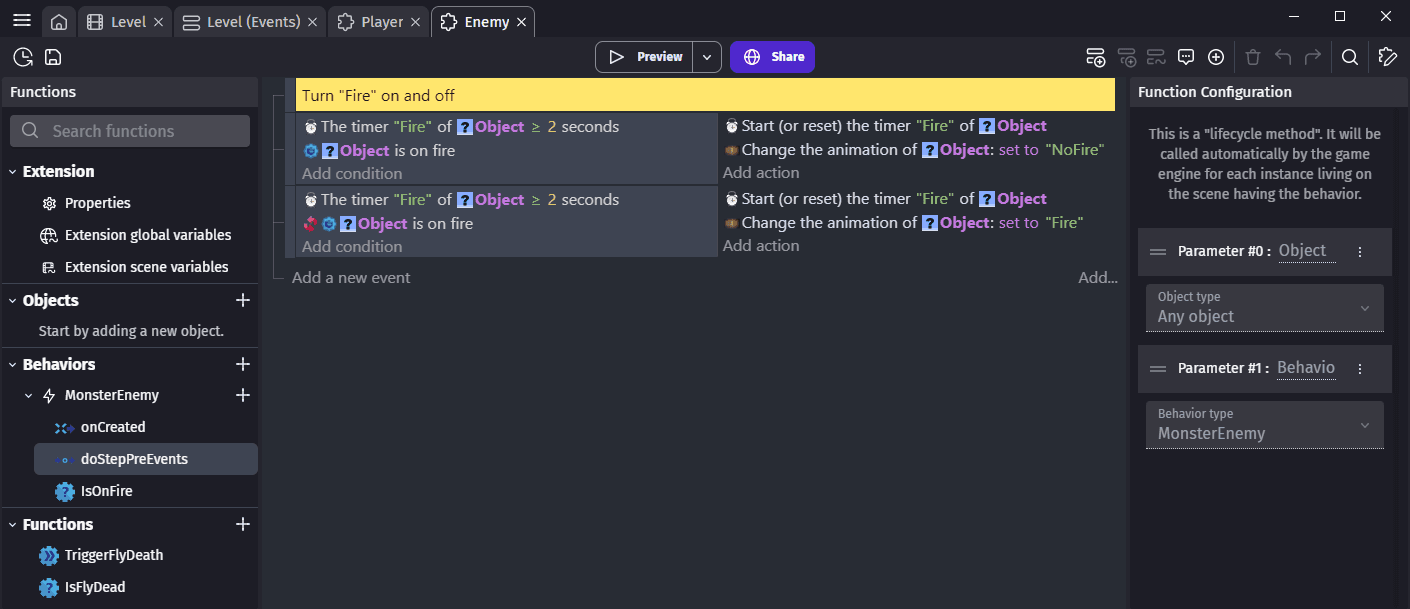Open the Preview options dropdown arrow
The width and height of the screenshot is (1410, 609).
(x=707, y=57)
